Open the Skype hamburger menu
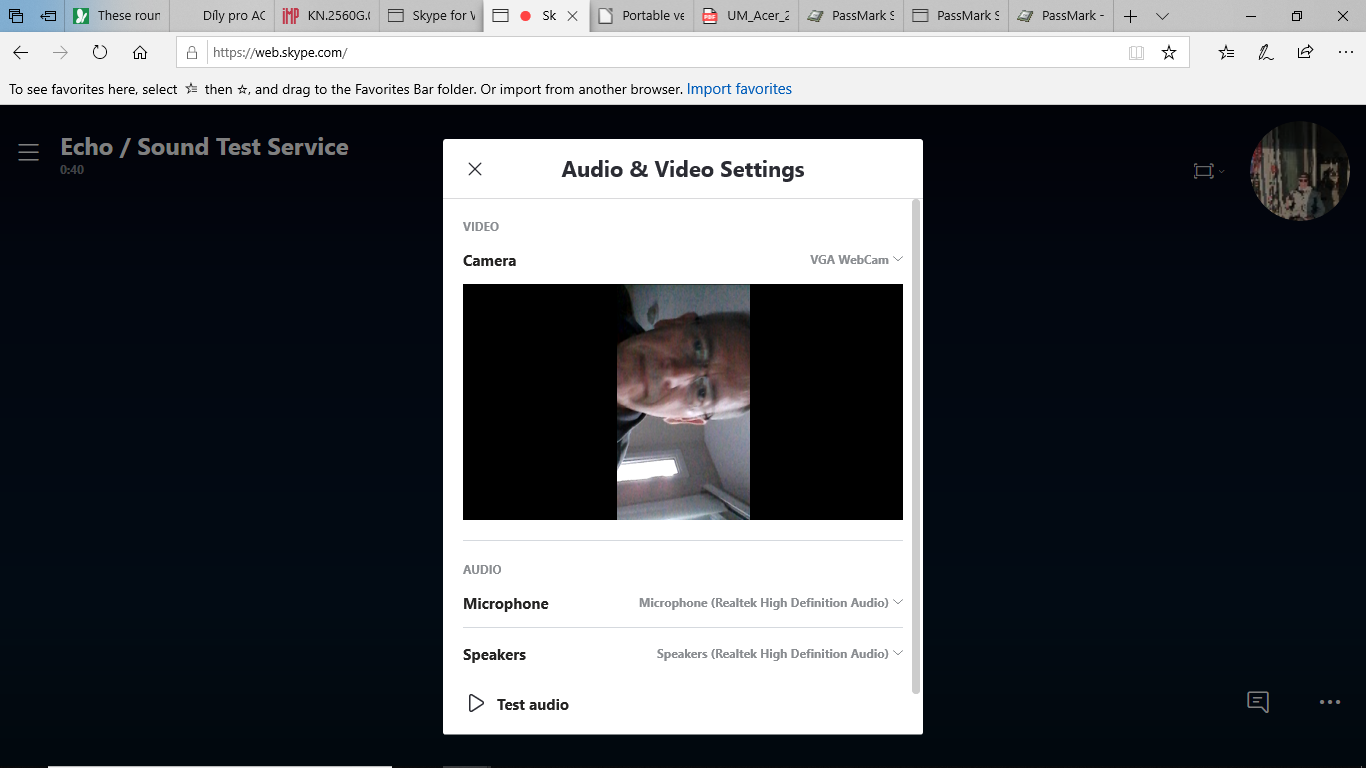This screenshot has width=1366, height=768. tap(28, 152)
